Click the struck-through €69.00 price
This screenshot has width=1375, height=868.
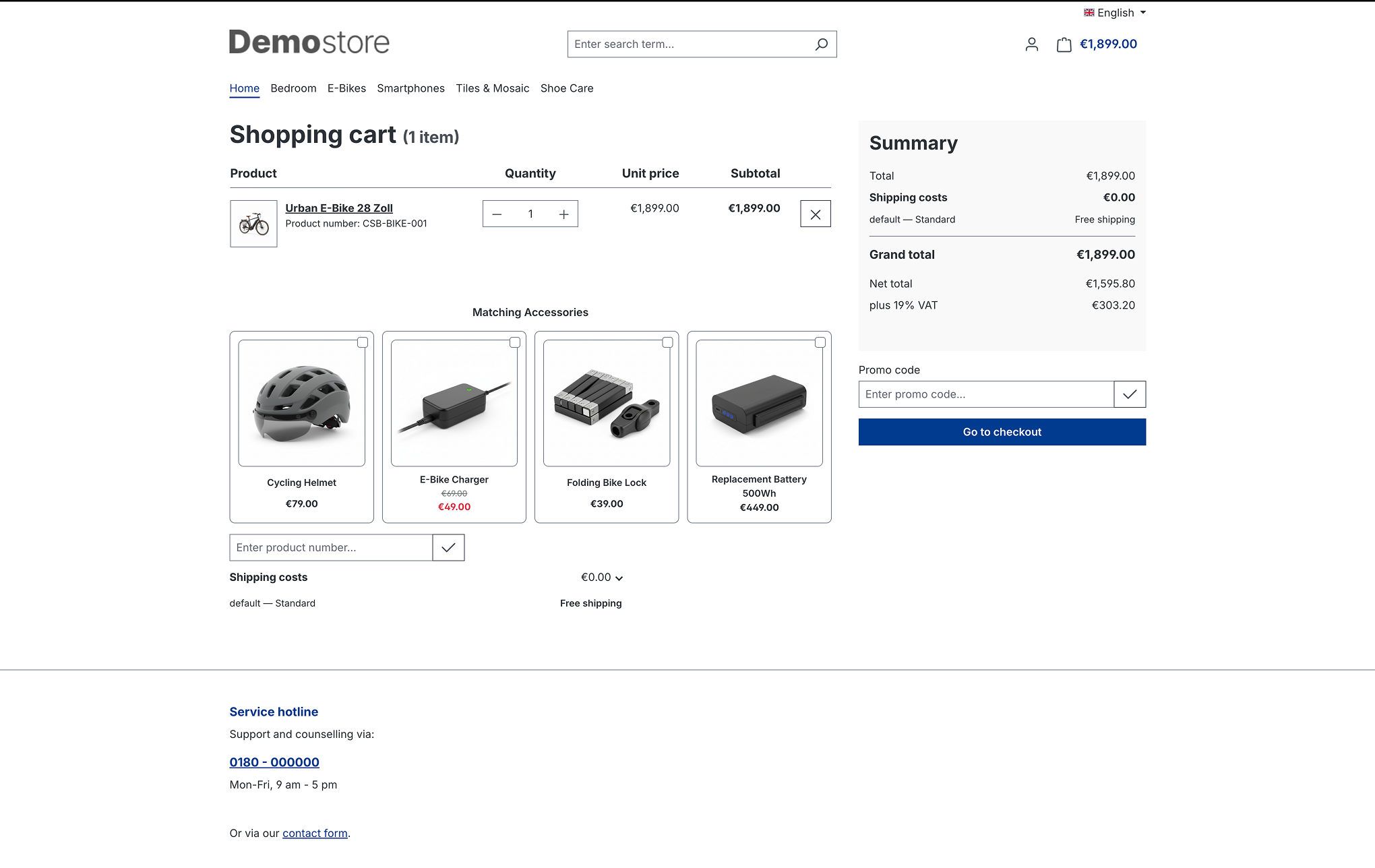point(454,494)
